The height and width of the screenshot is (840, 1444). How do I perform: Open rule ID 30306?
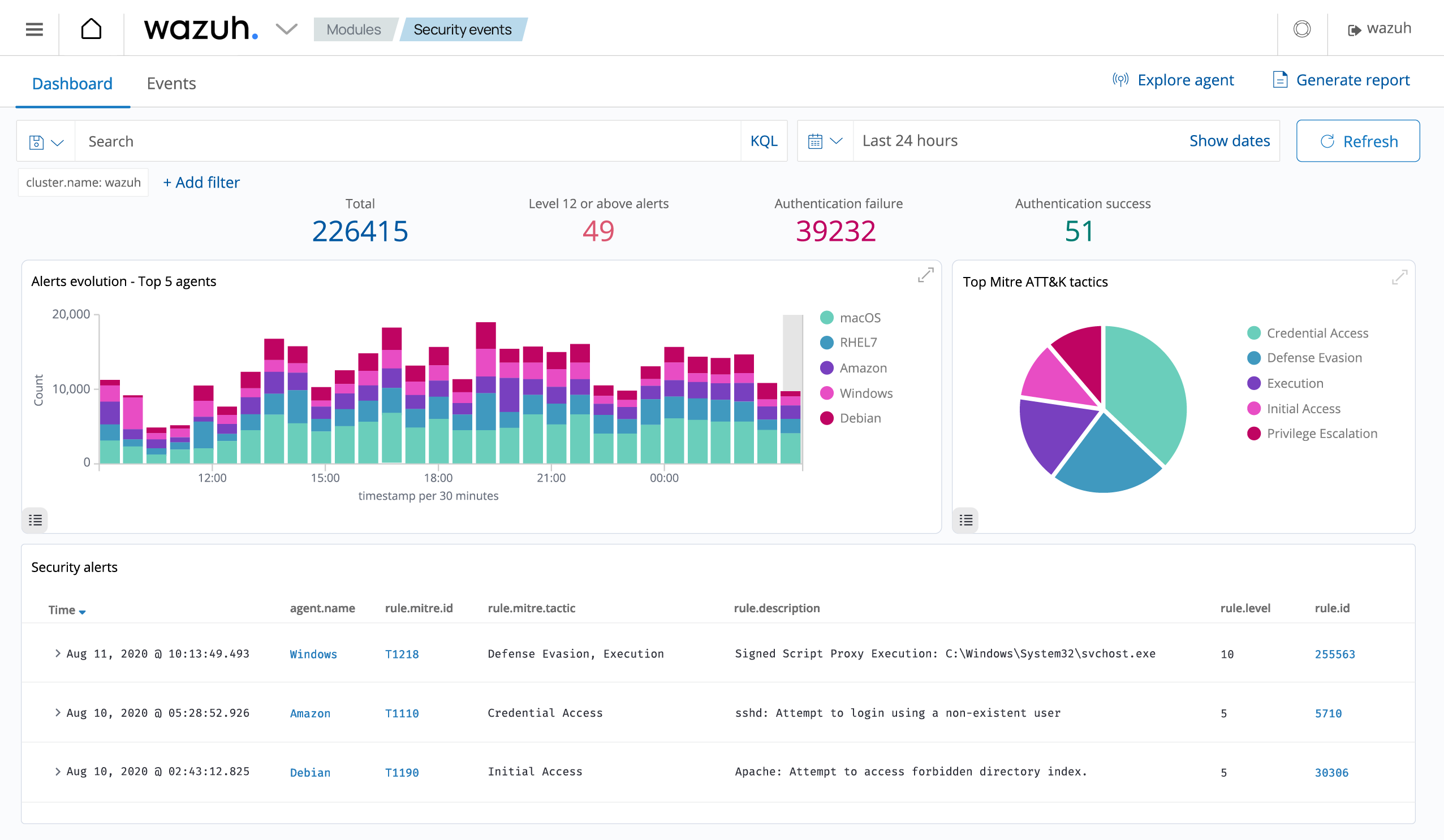(1331, 773)
